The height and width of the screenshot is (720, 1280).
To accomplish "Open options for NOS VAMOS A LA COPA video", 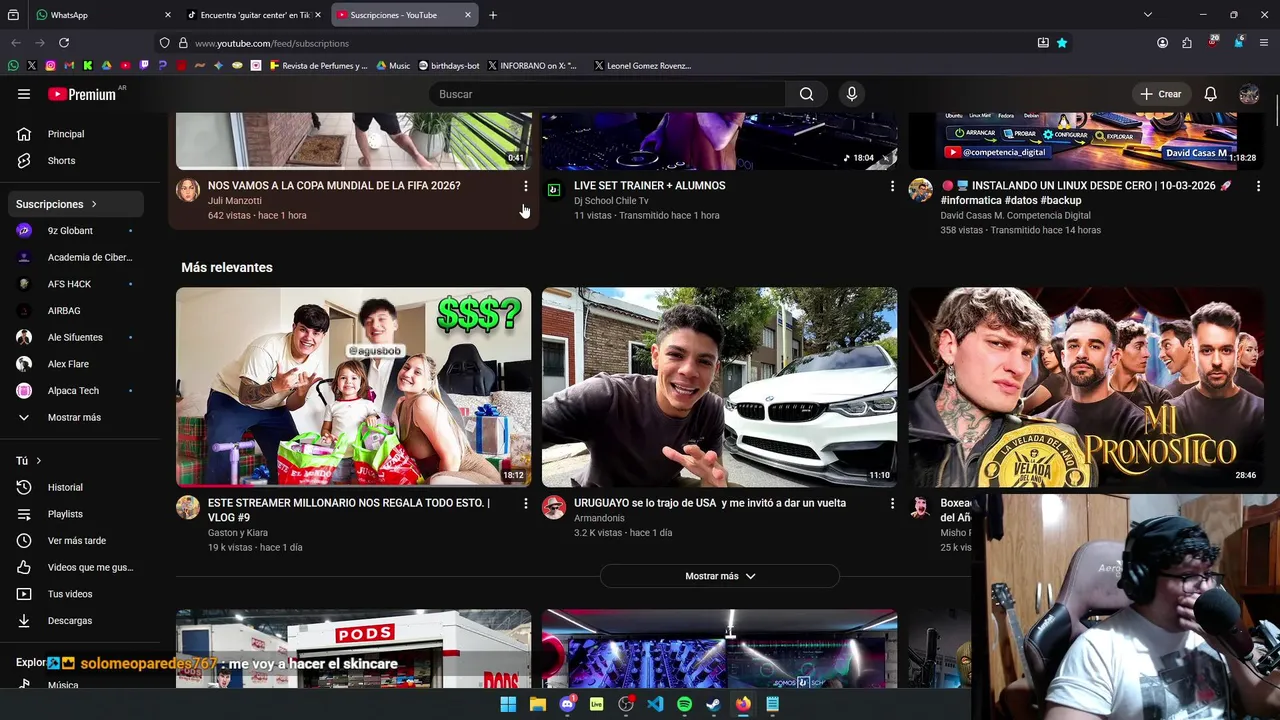I will pyautogui.click(x=525, y=186).
